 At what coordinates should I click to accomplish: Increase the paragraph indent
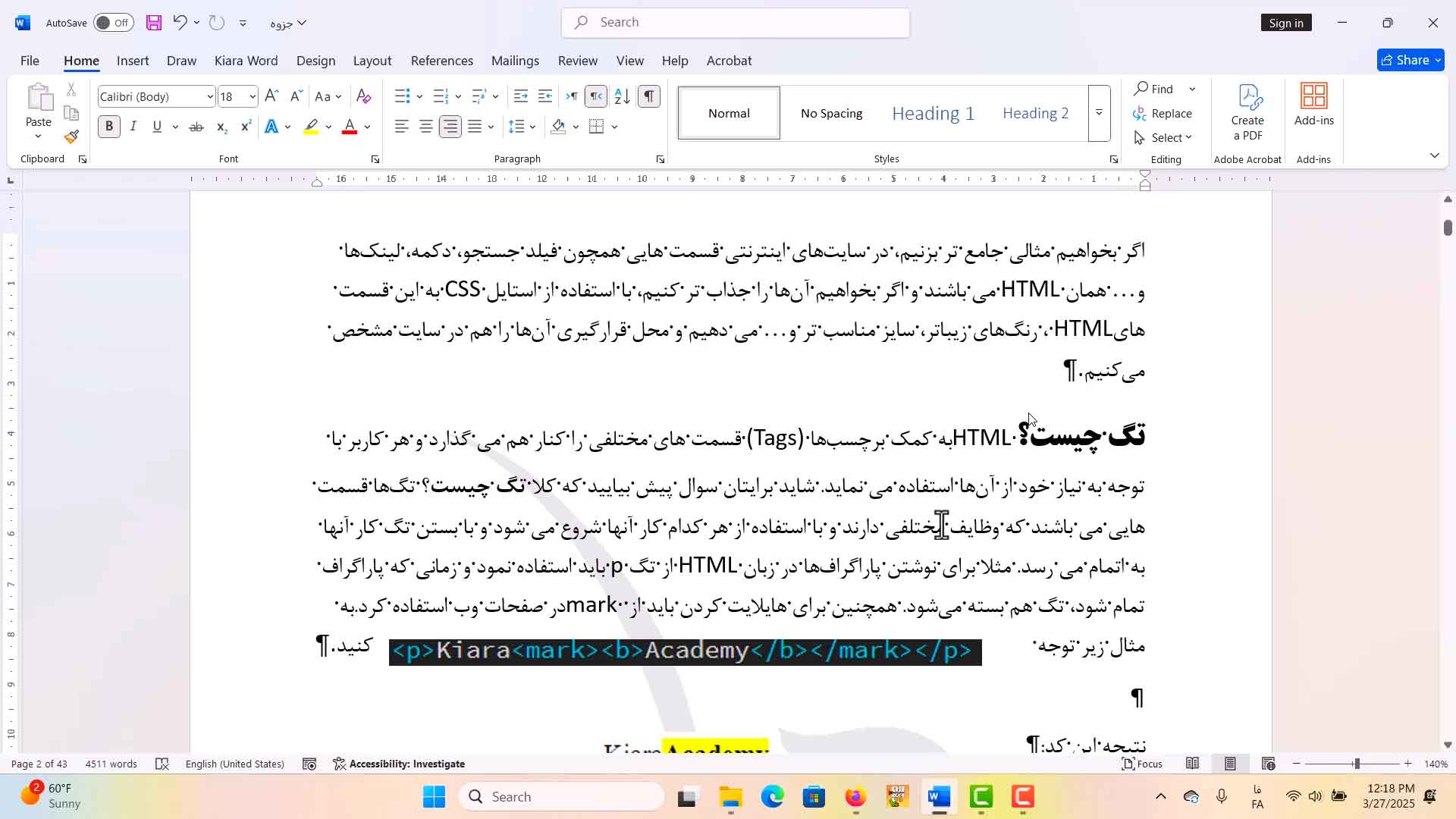click(545, 96)
